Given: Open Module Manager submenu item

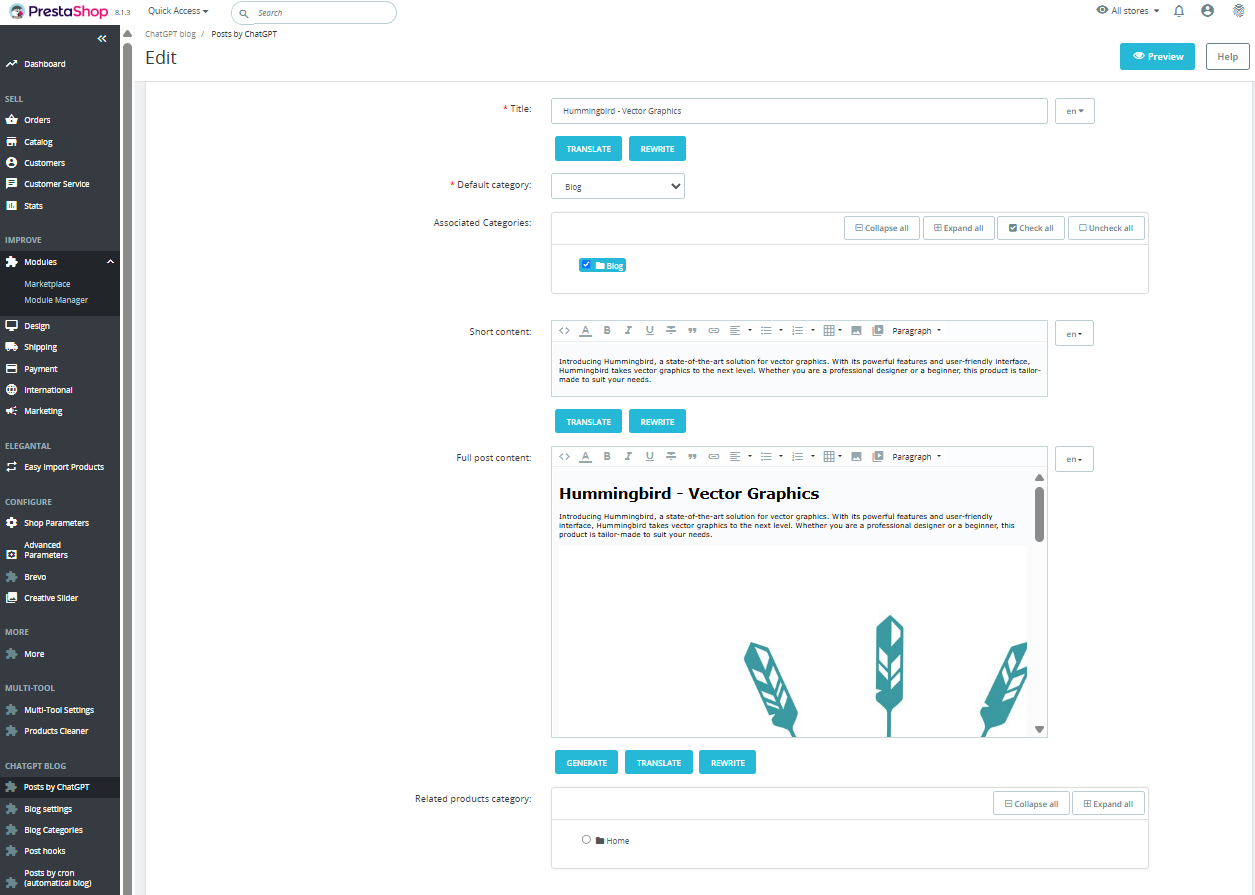Looking at the screenshot, I should click(56, 300).
